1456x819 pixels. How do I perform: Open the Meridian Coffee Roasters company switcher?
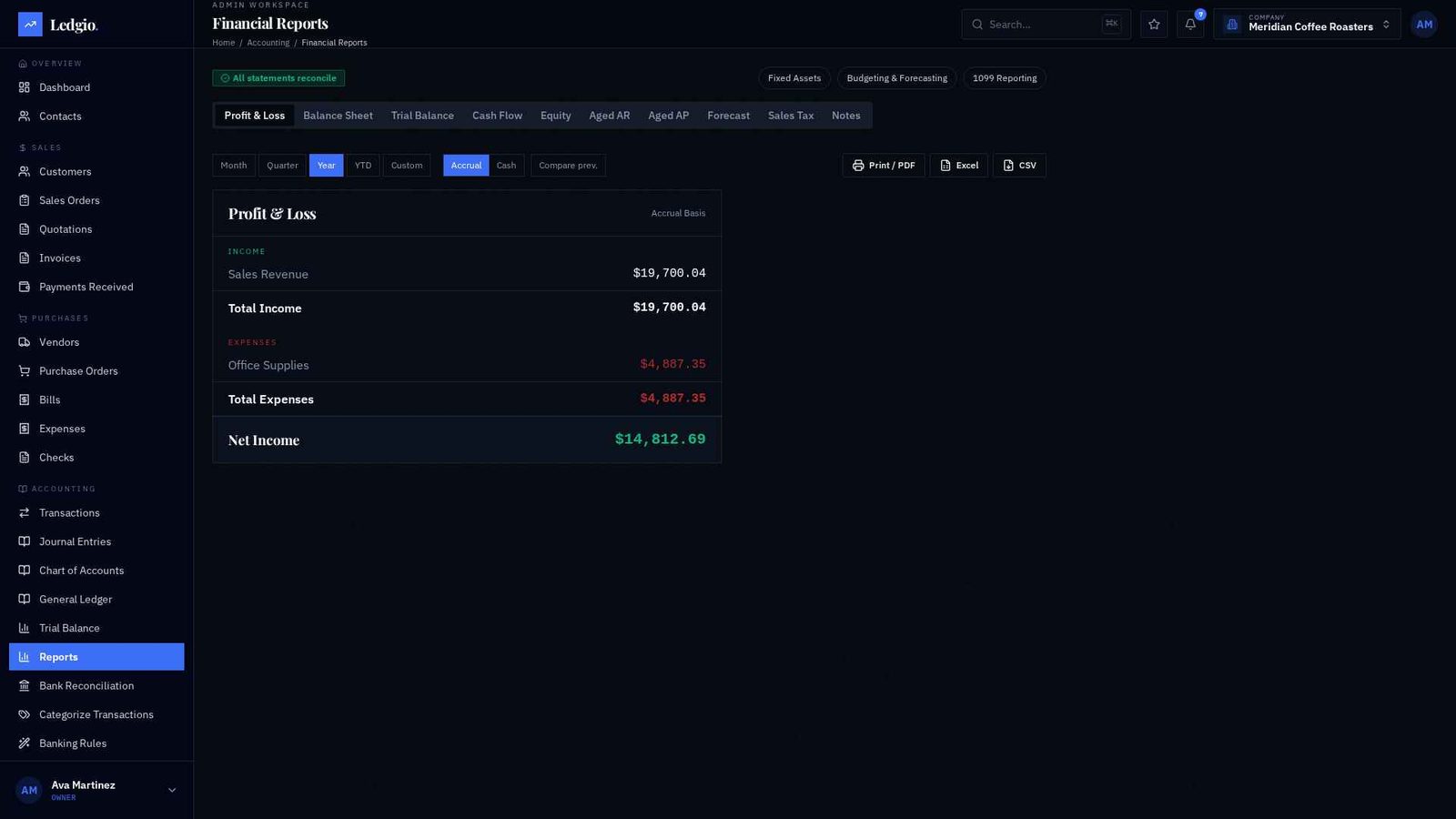[1307, 25]
